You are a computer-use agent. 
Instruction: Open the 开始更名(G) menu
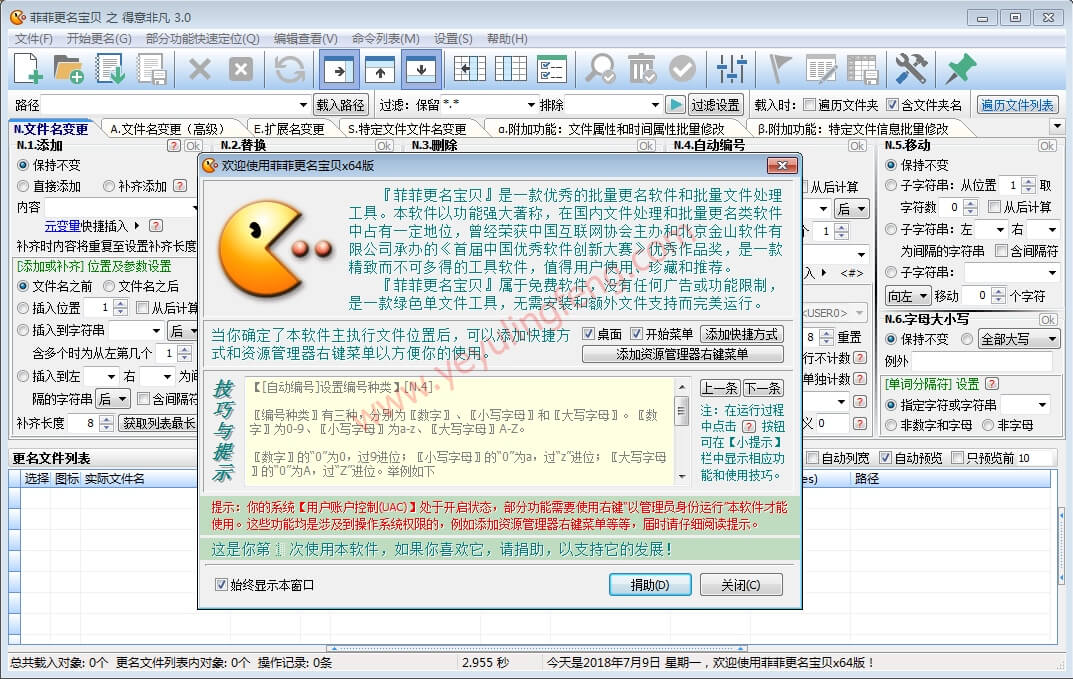[99, 38]
